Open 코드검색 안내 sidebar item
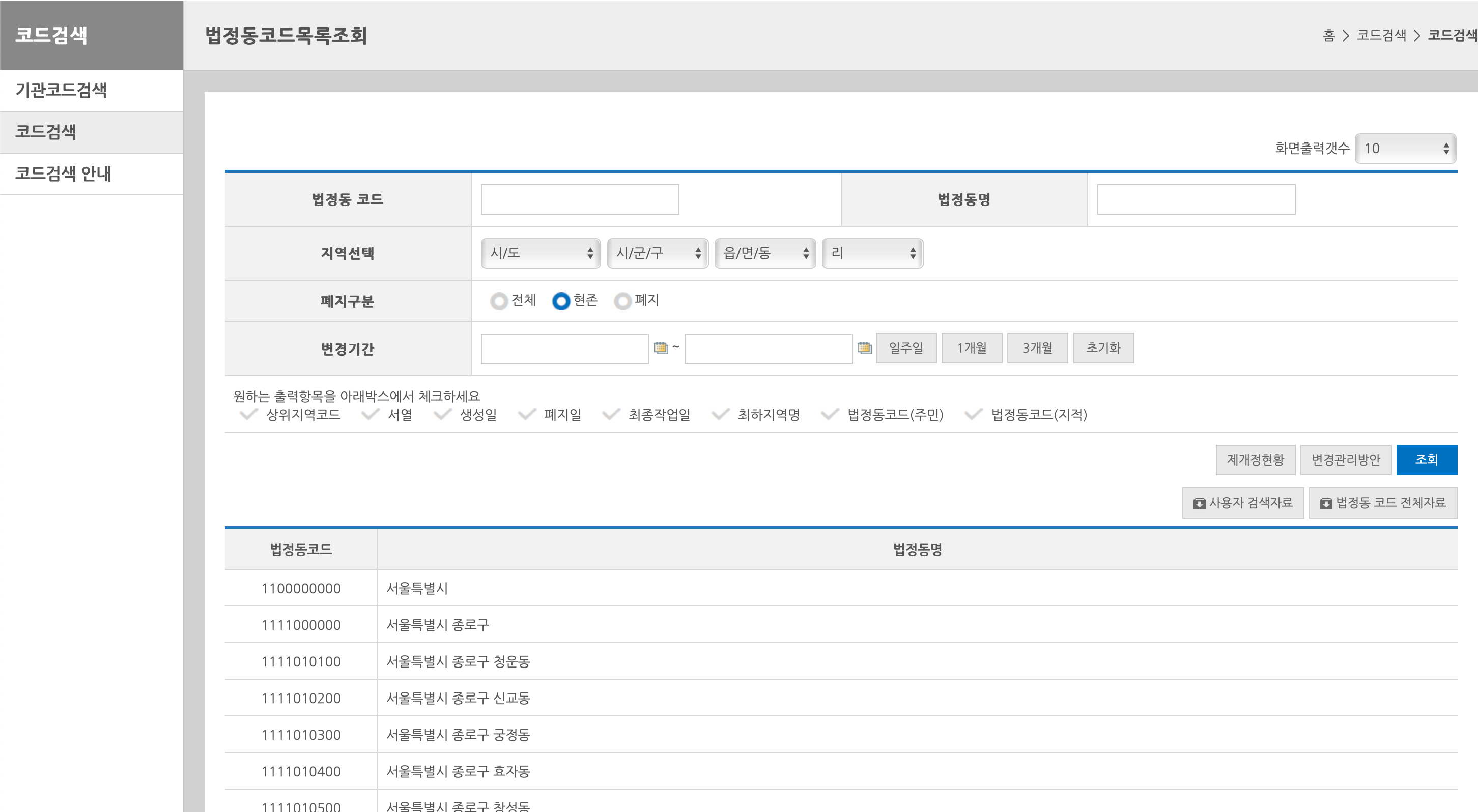Image resolution: width=1478 pixels, height=812 pixels. coord(63,173)
